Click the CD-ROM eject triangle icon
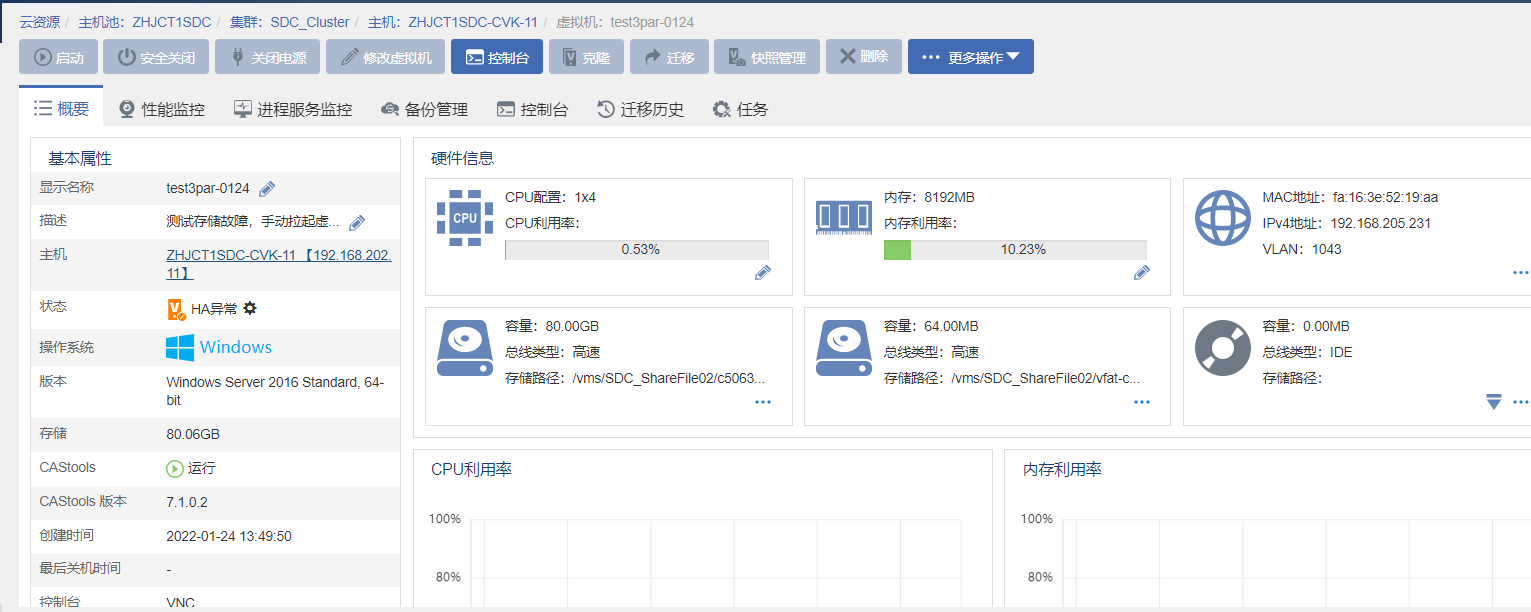Viewport: 1531px width, 612px height. (1494, 401)
